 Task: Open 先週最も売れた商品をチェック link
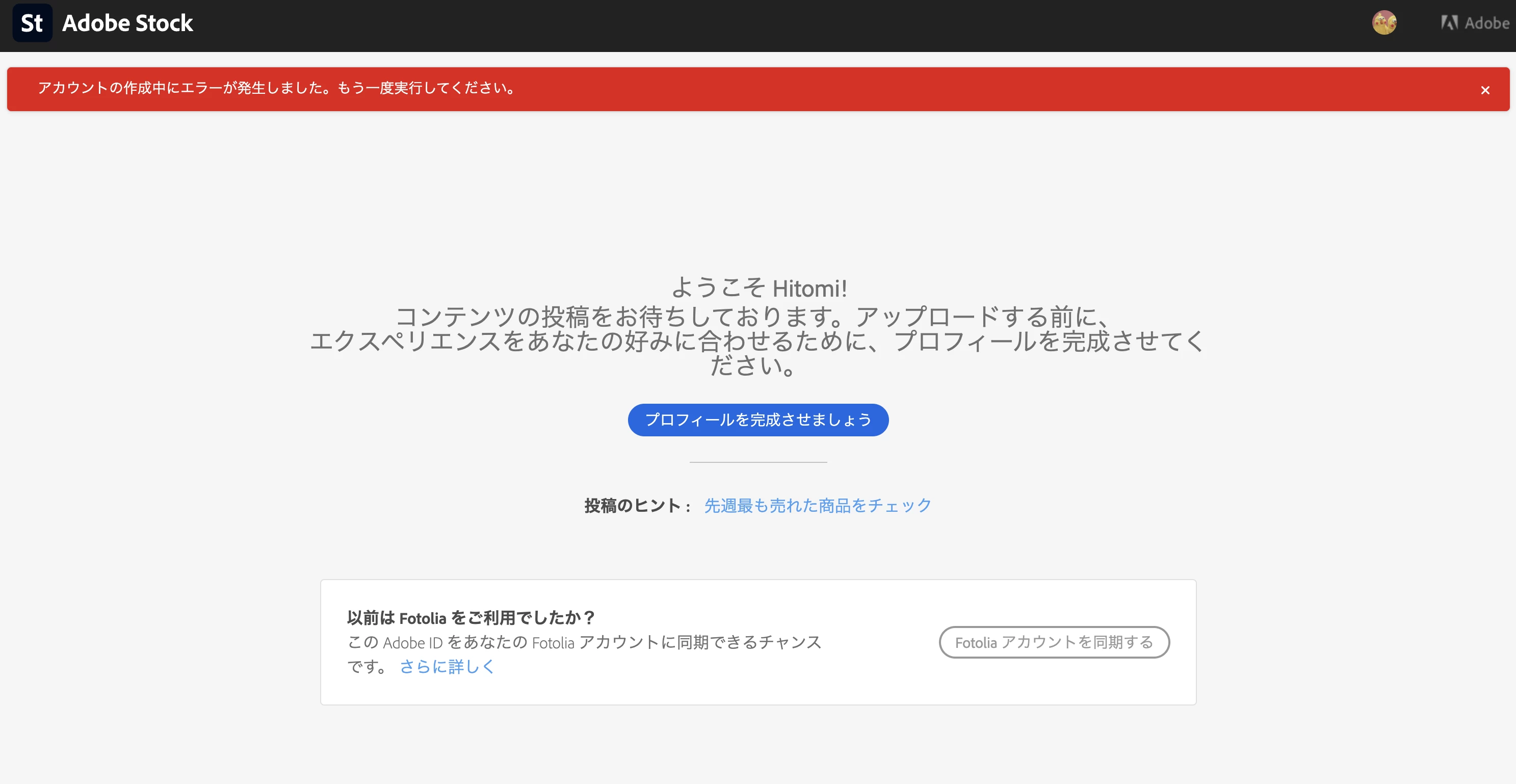pyautogui.click(x=818, y=505)
